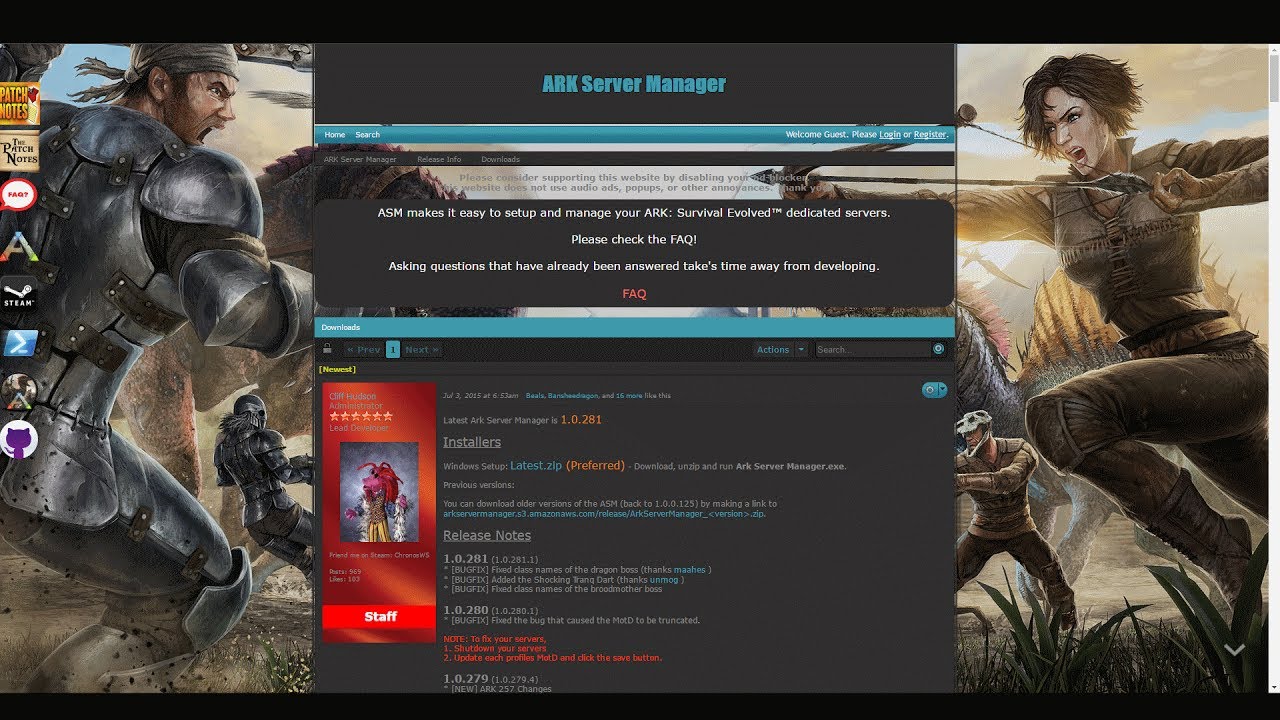
Task: Open the Actions dropdown arrow
Action: (801, 350)
